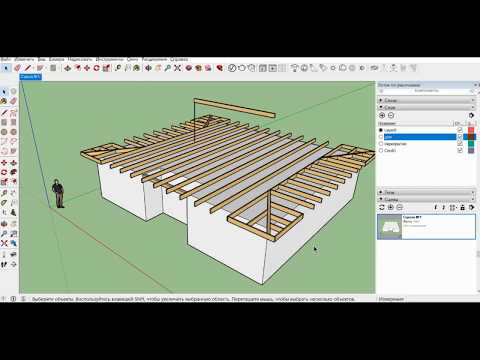Image resolution: width=480 pixels, height=360 pixels.
Task: Select the Rectangle tool in left toolbar
Action: 4,122
